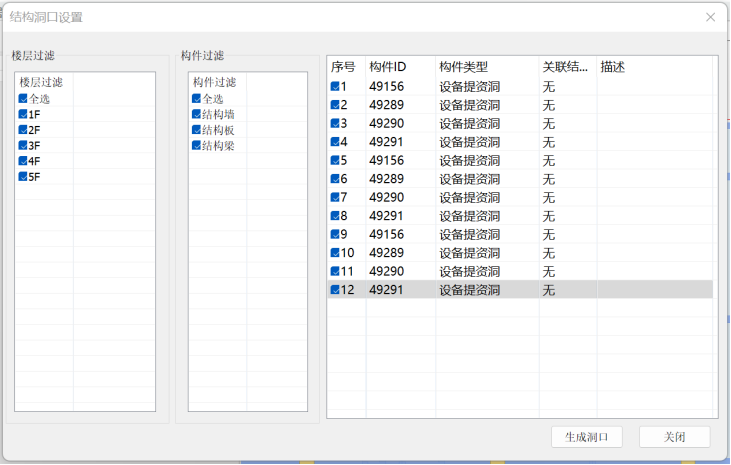Click the 楼层过滤 list header
This screenshot has width=731, height=465.
pyautogui.click(x=44, y=83)
